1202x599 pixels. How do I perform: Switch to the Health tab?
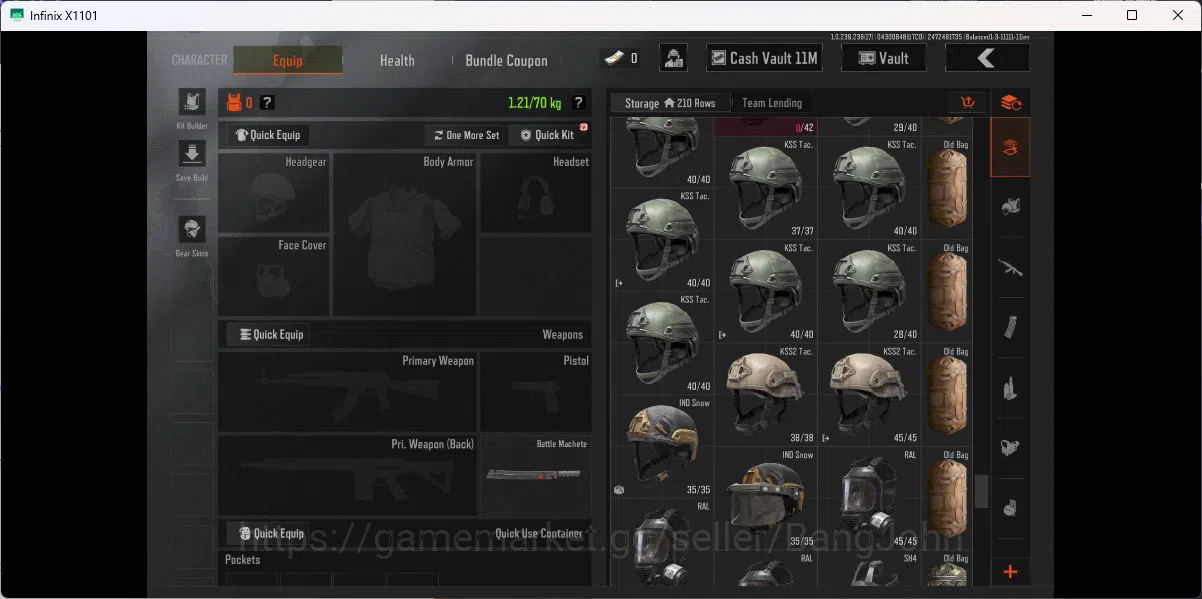coord(397,60)
